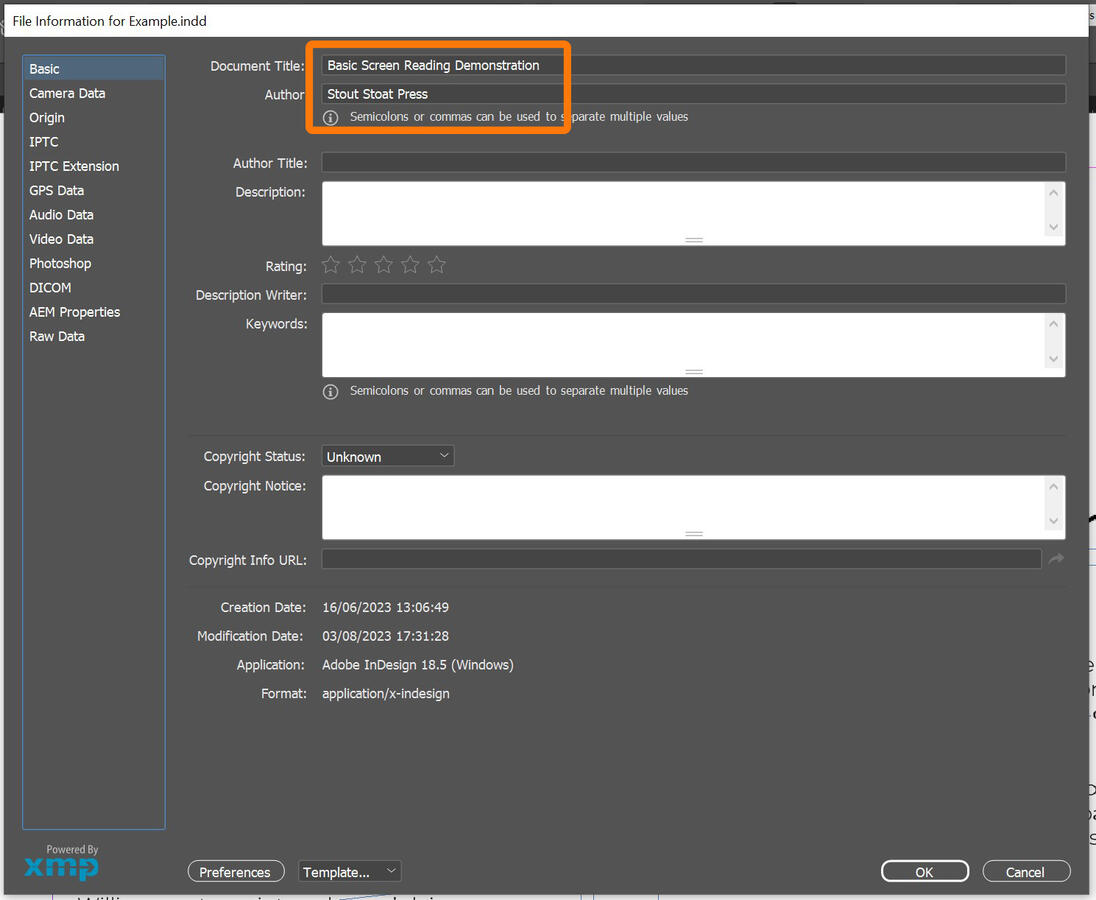The image size is (1096, 900).
Task: Switch to the Camera Data section
Action: pyautogui.click(x=67, y=93)
